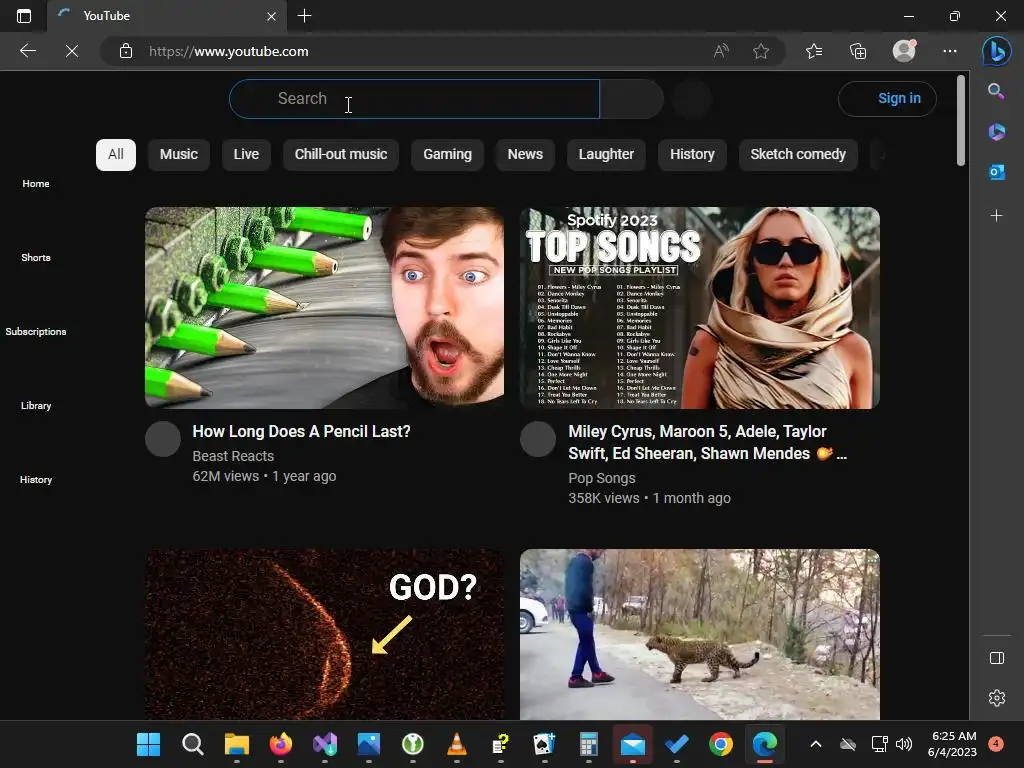Select the History filter chip
The image size is (1024, 768).
[x=692, y=155]
